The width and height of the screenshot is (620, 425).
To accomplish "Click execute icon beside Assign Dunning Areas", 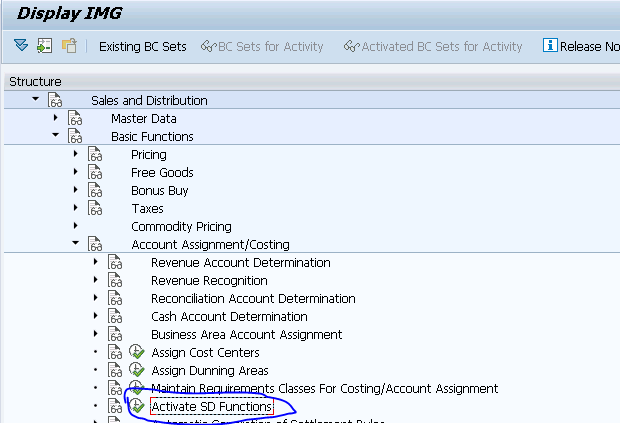I will [137, 371].
